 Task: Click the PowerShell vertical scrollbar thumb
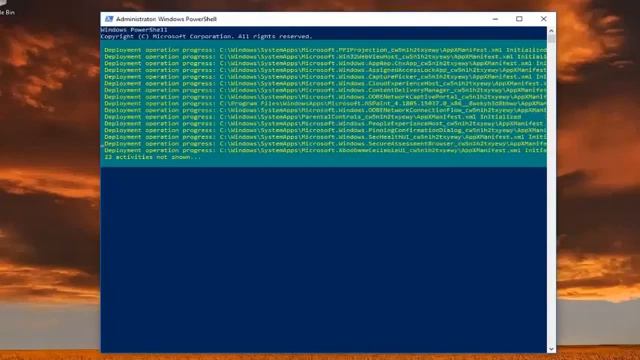point(551,39)
